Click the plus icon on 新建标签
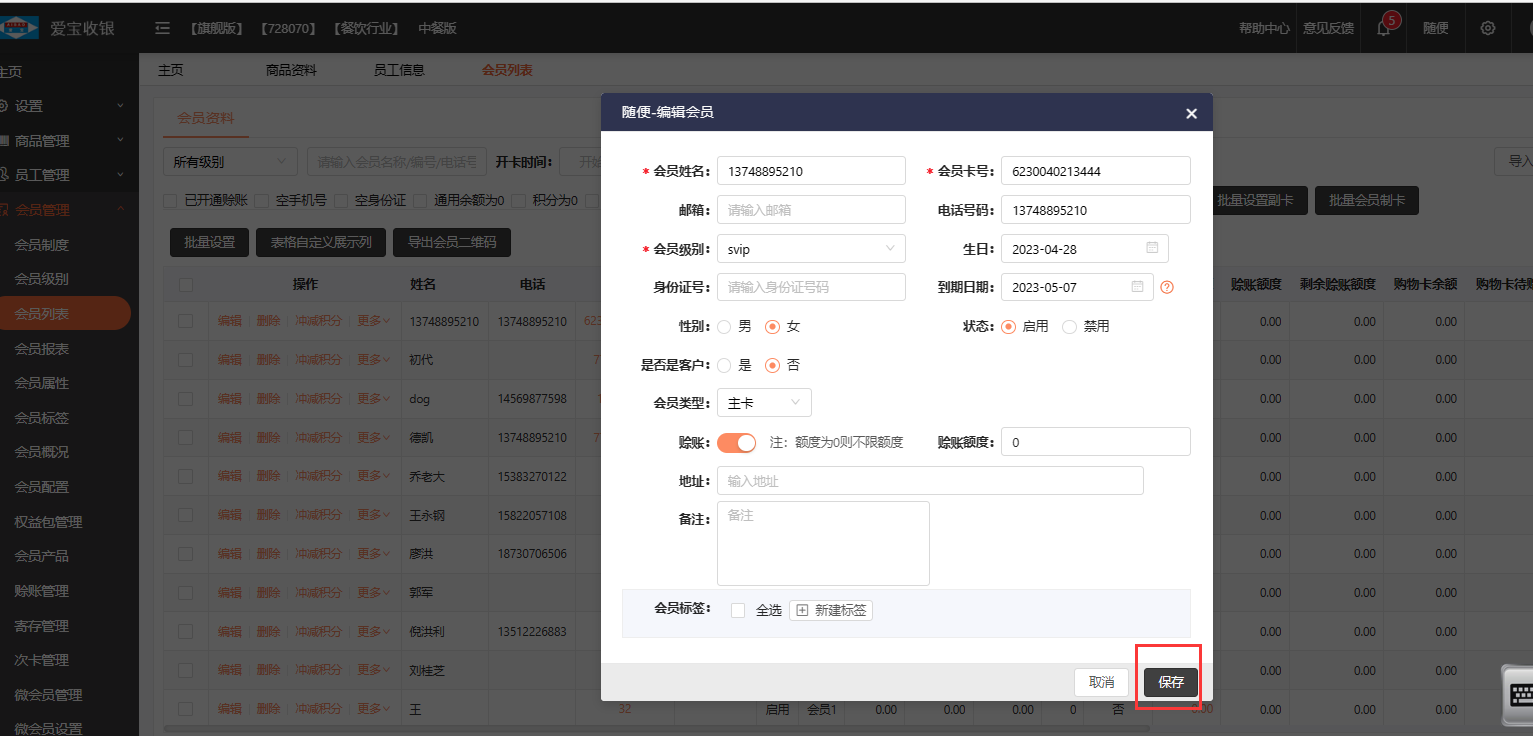Image resolution: width=1533 pixels, height=736 pixels. (x=802, y=610)
